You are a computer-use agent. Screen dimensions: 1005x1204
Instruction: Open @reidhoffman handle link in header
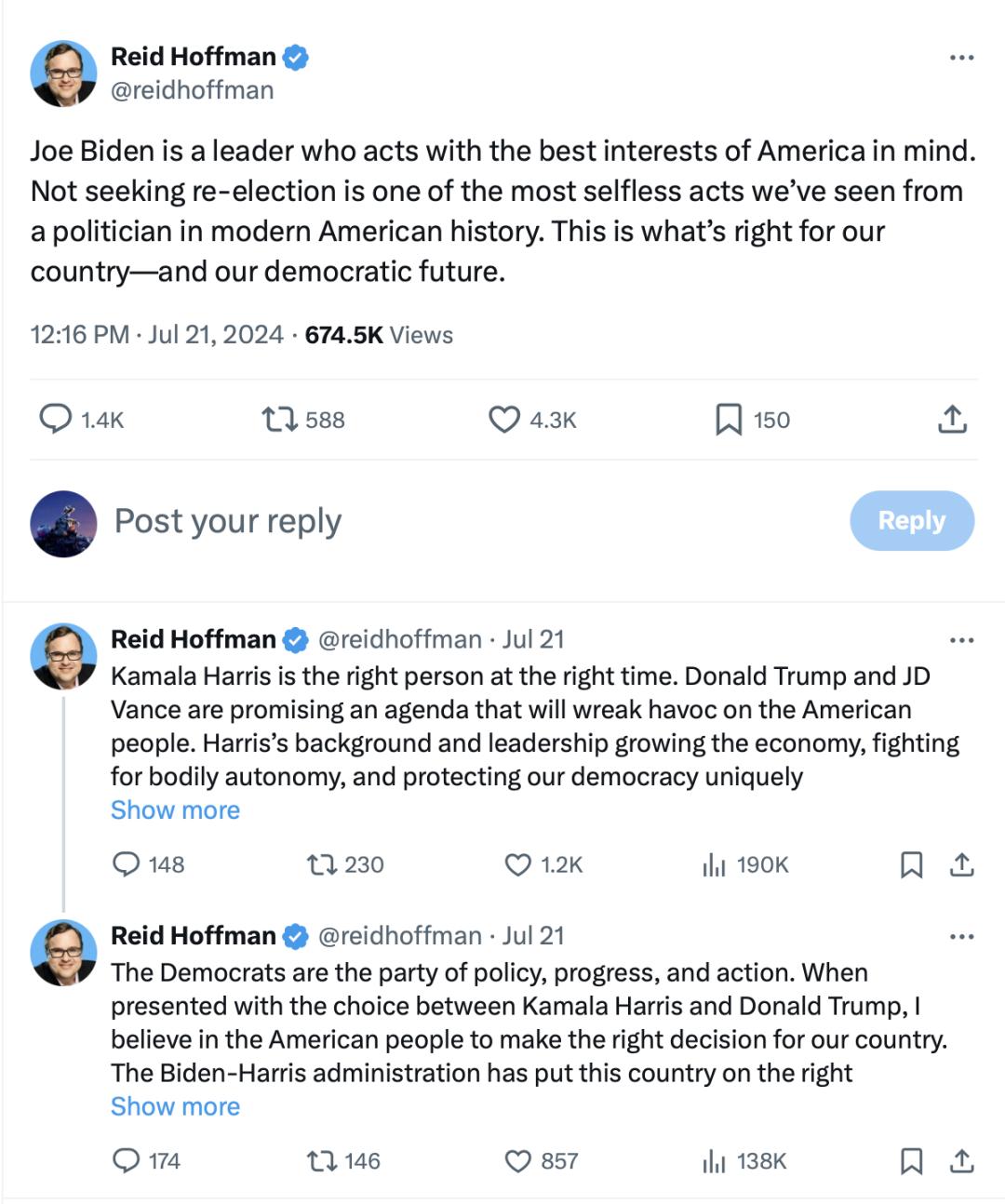click(x=193, y=90)
